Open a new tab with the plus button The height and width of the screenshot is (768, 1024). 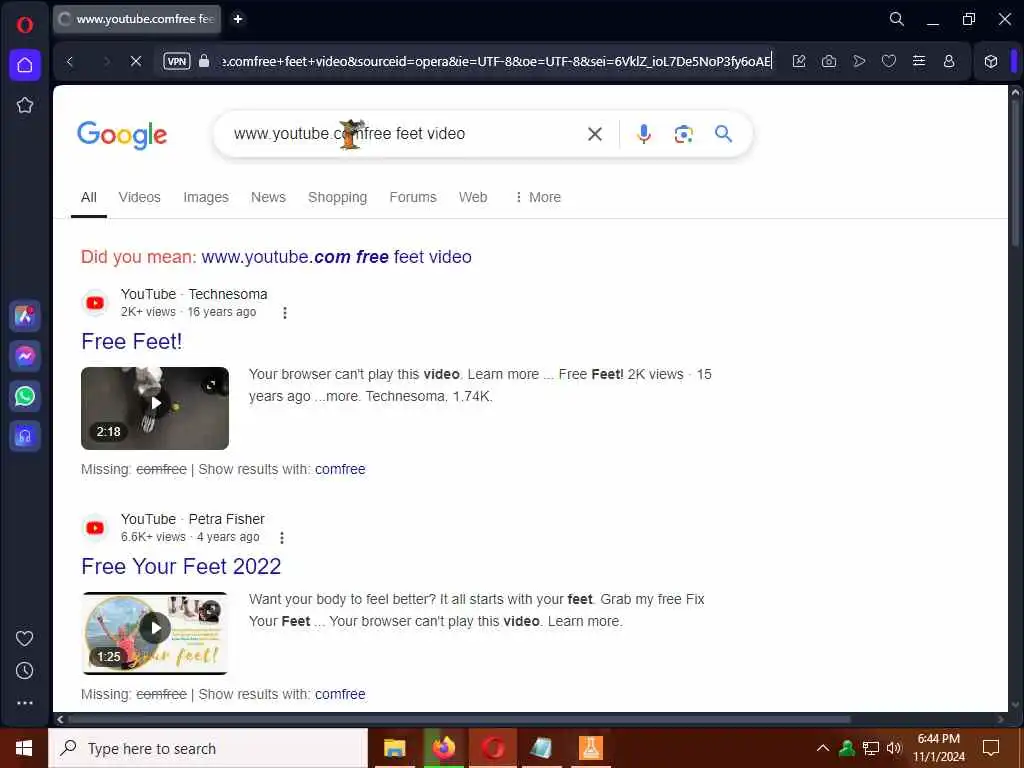238,19
